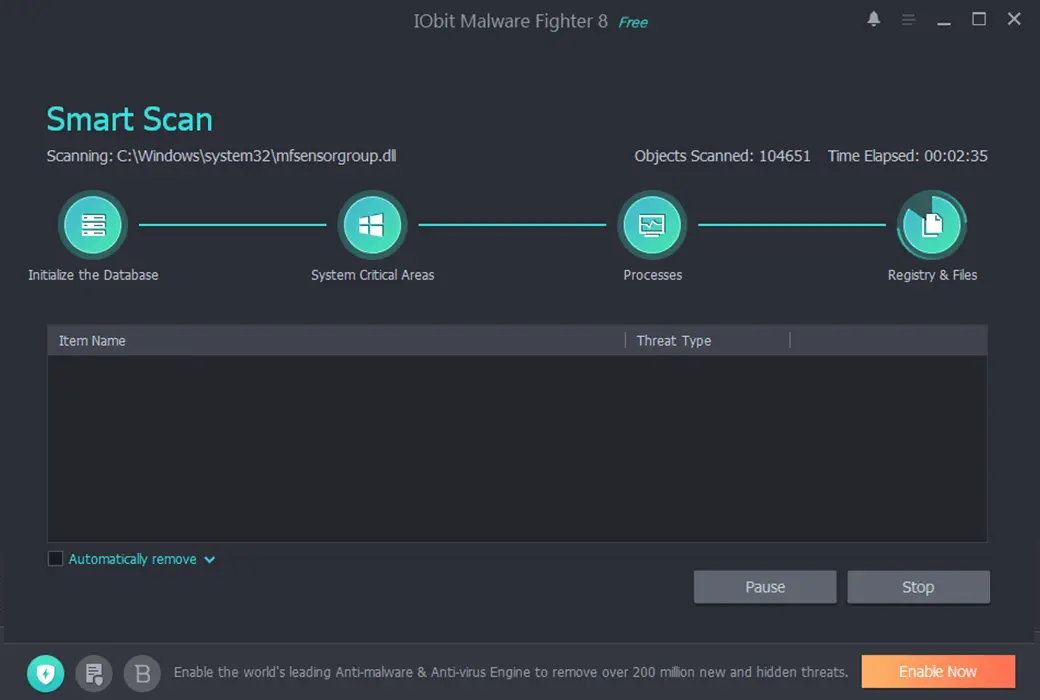Stop the Smart Scan
Screen dimensions: 1040x700
click(x=919, y=587)
